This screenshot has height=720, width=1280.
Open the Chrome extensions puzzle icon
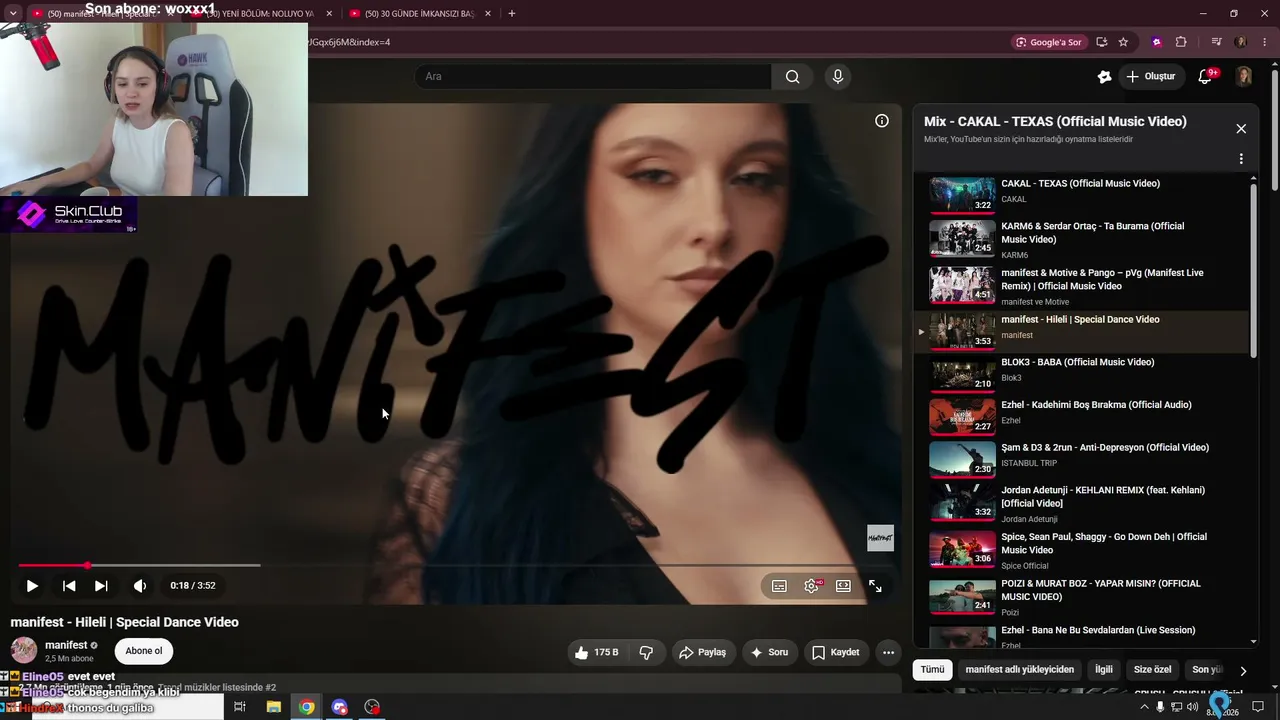1181,42
